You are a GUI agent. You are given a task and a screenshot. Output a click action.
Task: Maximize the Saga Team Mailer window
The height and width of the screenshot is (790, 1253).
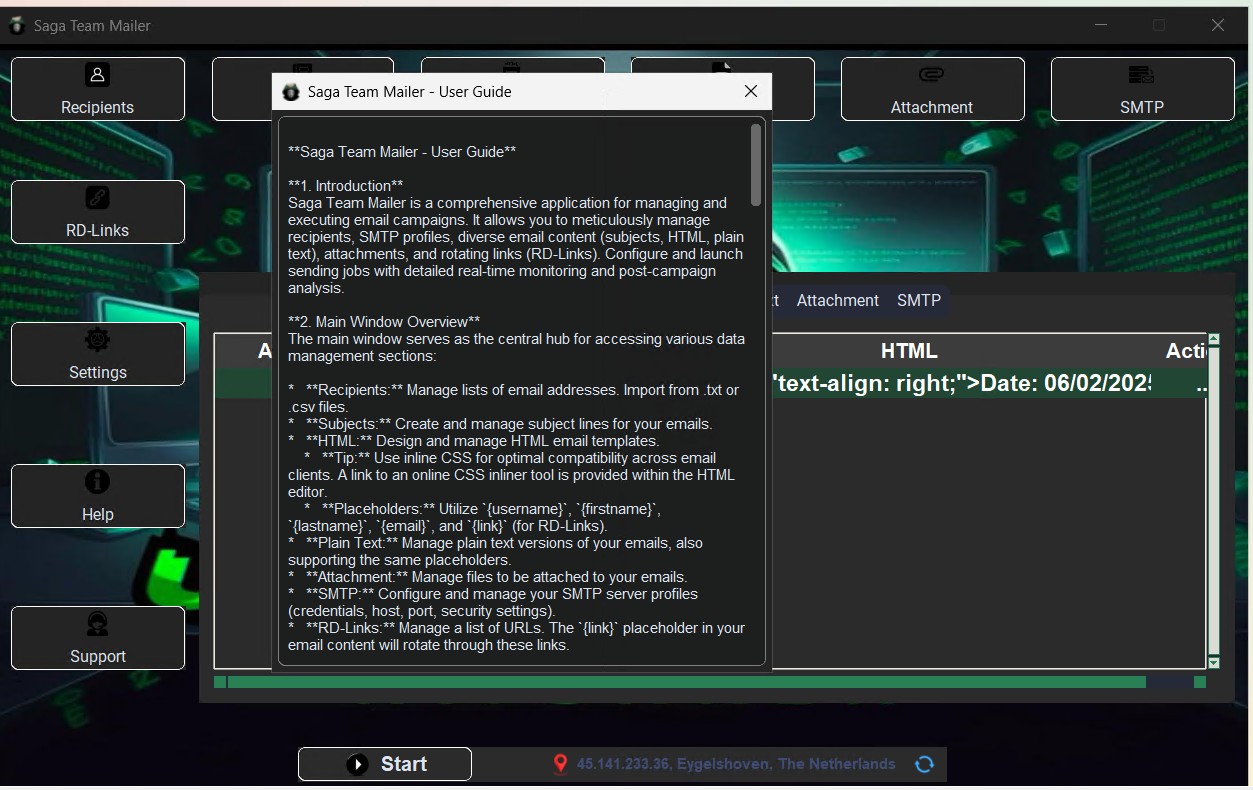coord(1159,25)
